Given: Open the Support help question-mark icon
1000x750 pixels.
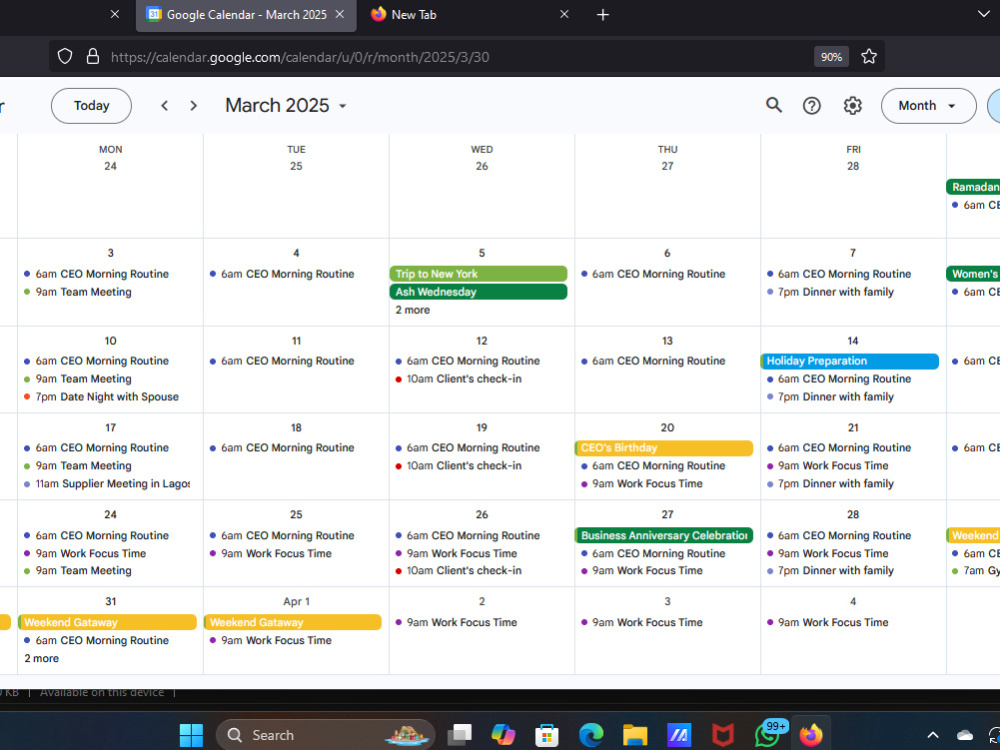Looking at the screenshot, I should tap(811, 106).
